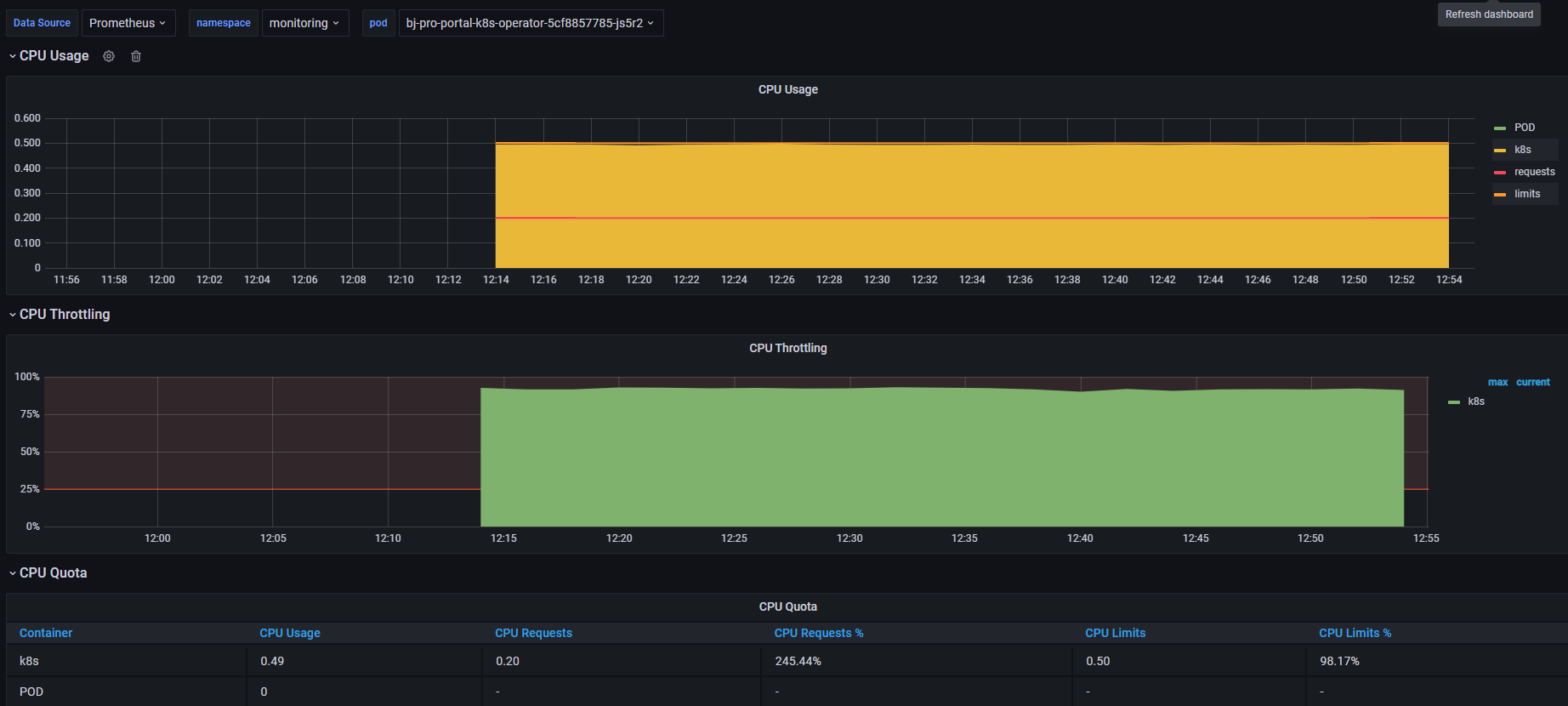Image resolution: width=1568 pixels, height=706 pixels.
Task: Select the 98.17% limits percentage cell
Action: point(1437,661)
